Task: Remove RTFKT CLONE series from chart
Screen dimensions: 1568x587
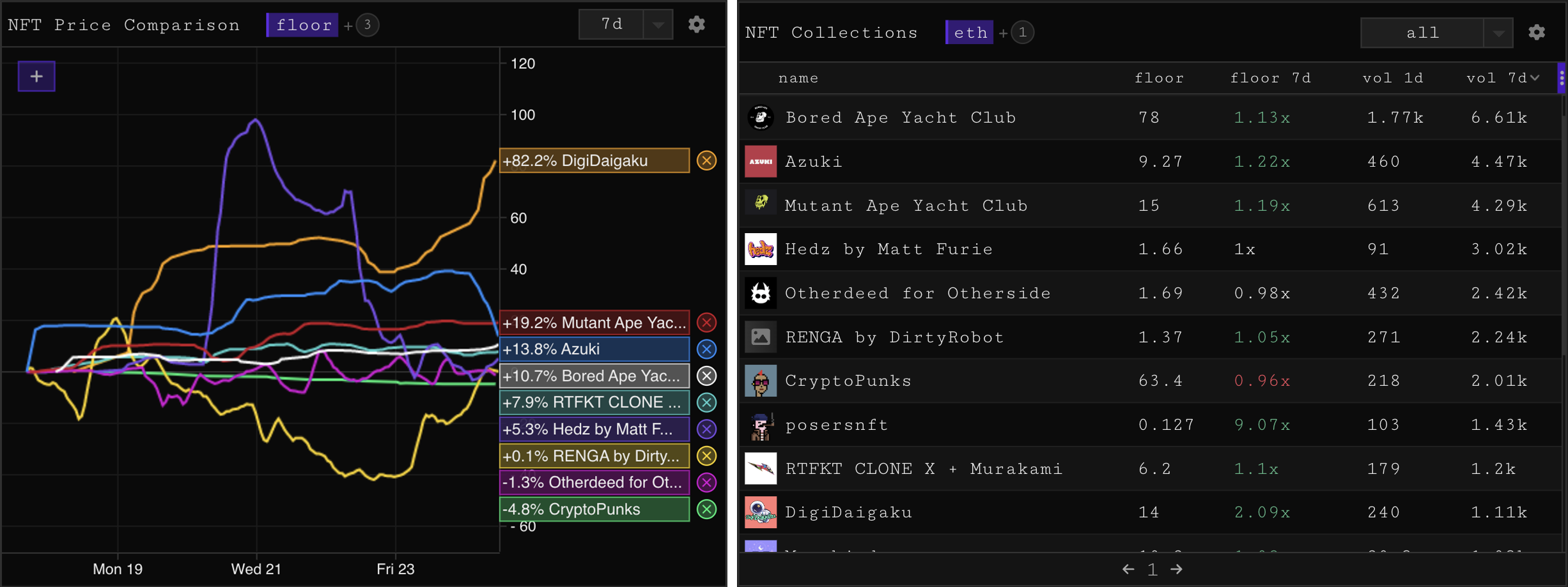Action: coord(706,402)
